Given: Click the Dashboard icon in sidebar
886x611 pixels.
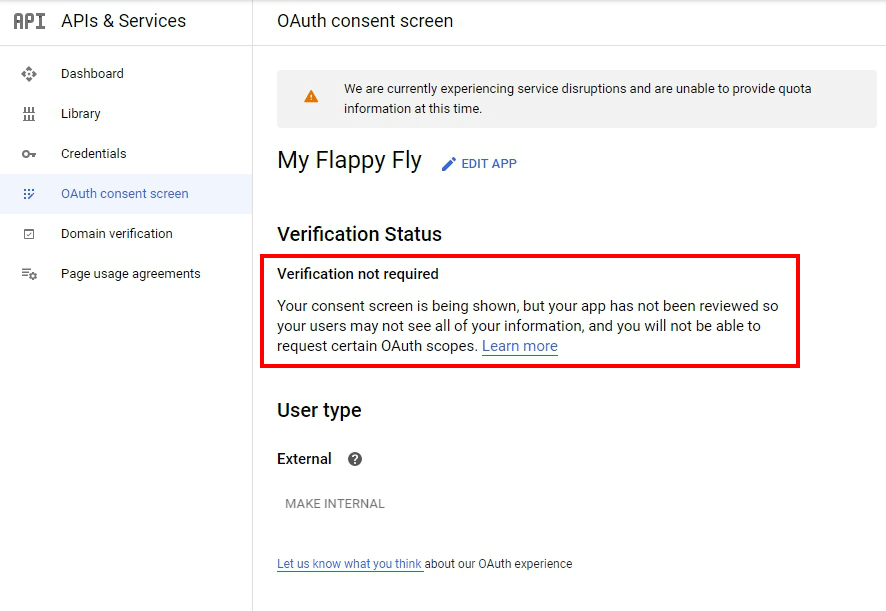Looking at the screenshot, I should [x=29, y=74].
